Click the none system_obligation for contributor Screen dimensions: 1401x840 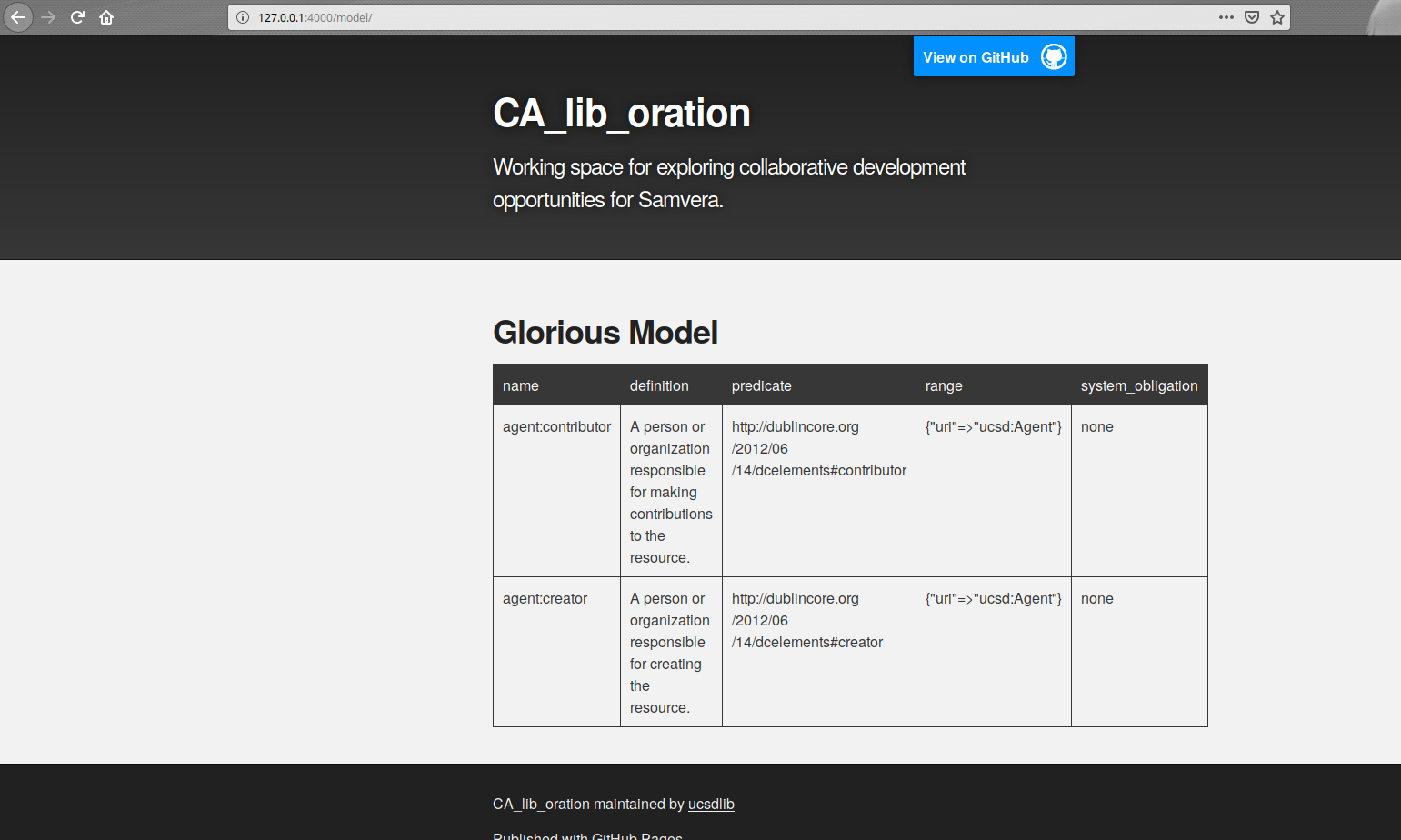coord(1096,426)
